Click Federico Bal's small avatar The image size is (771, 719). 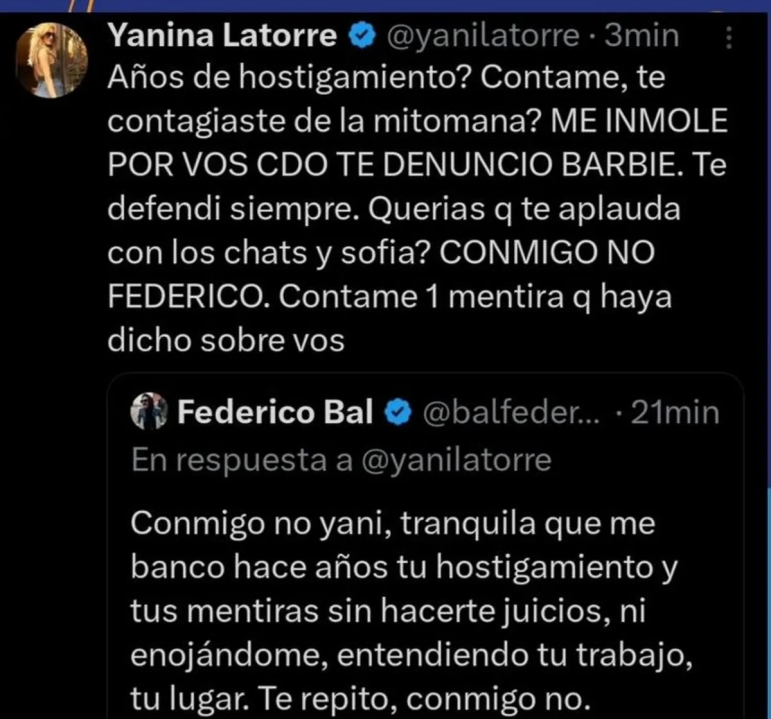coord(152,412)
